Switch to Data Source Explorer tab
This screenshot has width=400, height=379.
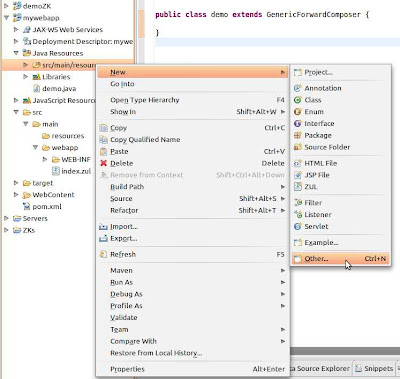click(x=321, y=369)
